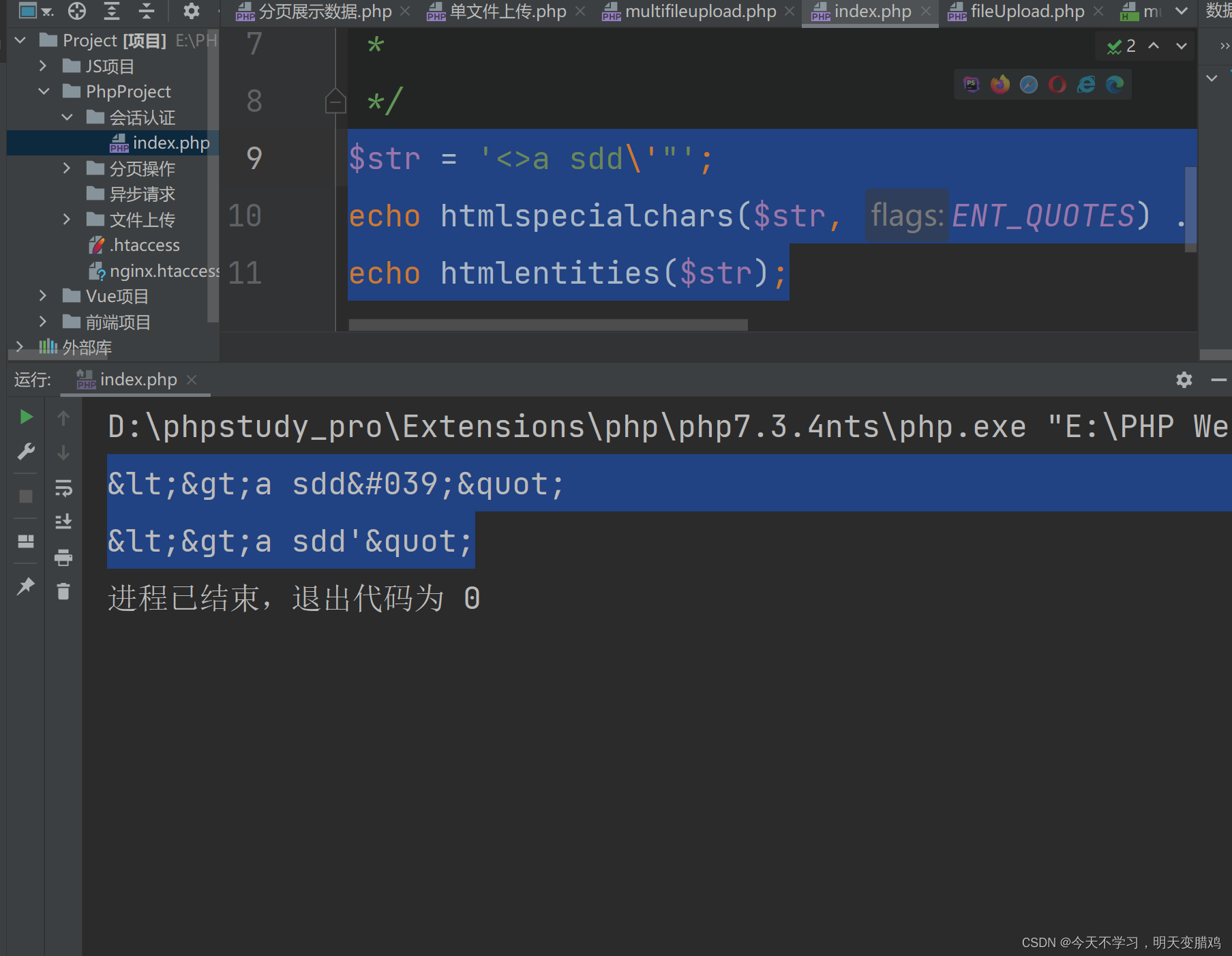Stop the running process
Screen dimensions: 1232x956
pos(26,496)
